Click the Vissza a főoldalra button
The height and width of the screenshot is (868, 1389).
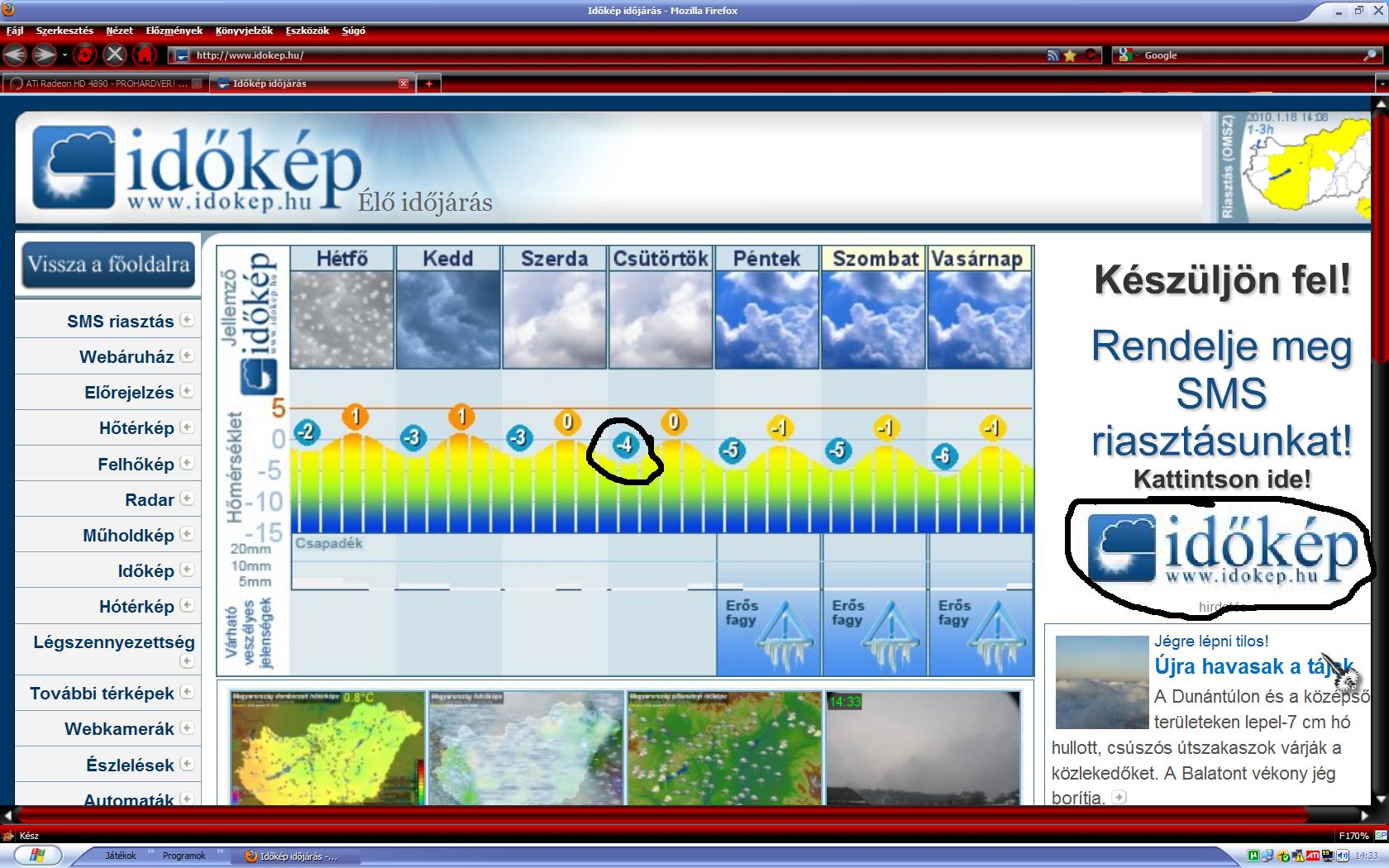pyautogui.click(x=108, y=265)
